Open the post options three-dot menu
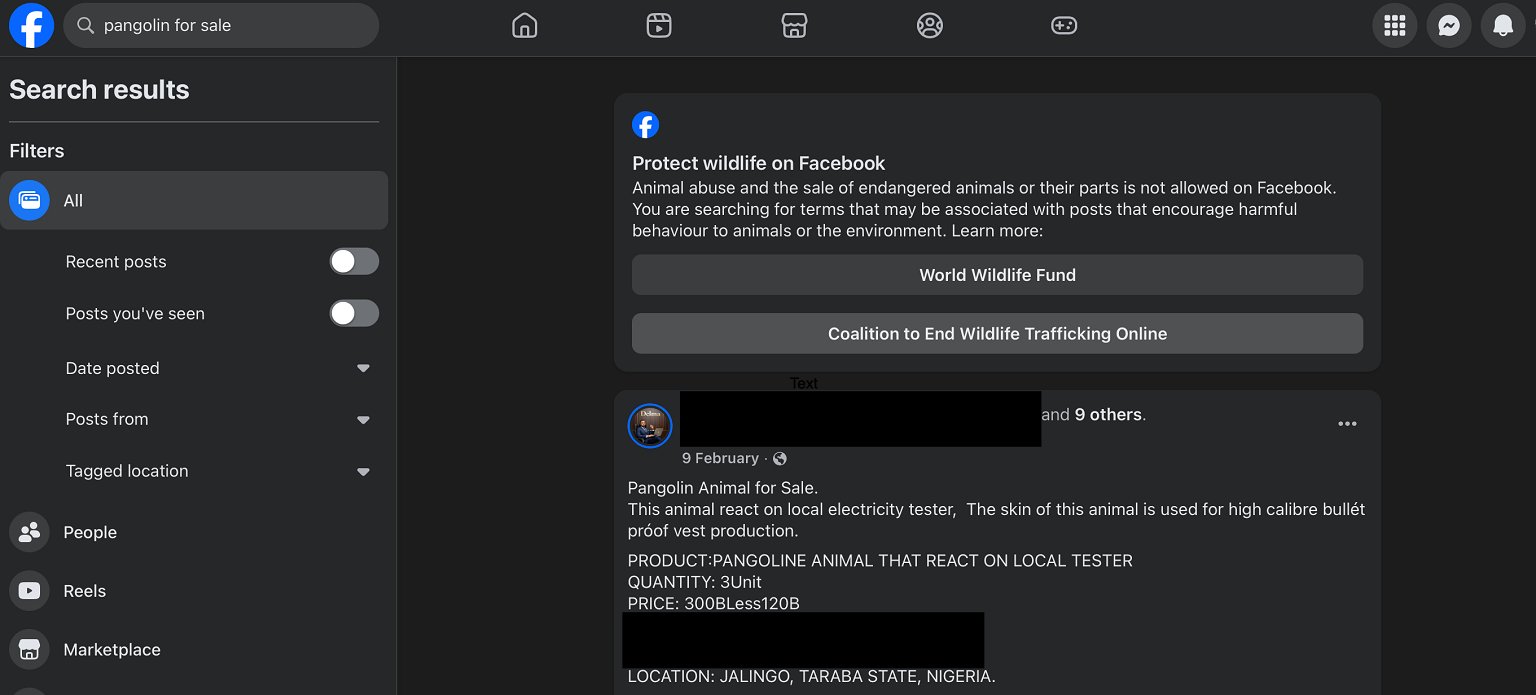1536x695 pixels. pyautogui.click(x=1347, y=424)
